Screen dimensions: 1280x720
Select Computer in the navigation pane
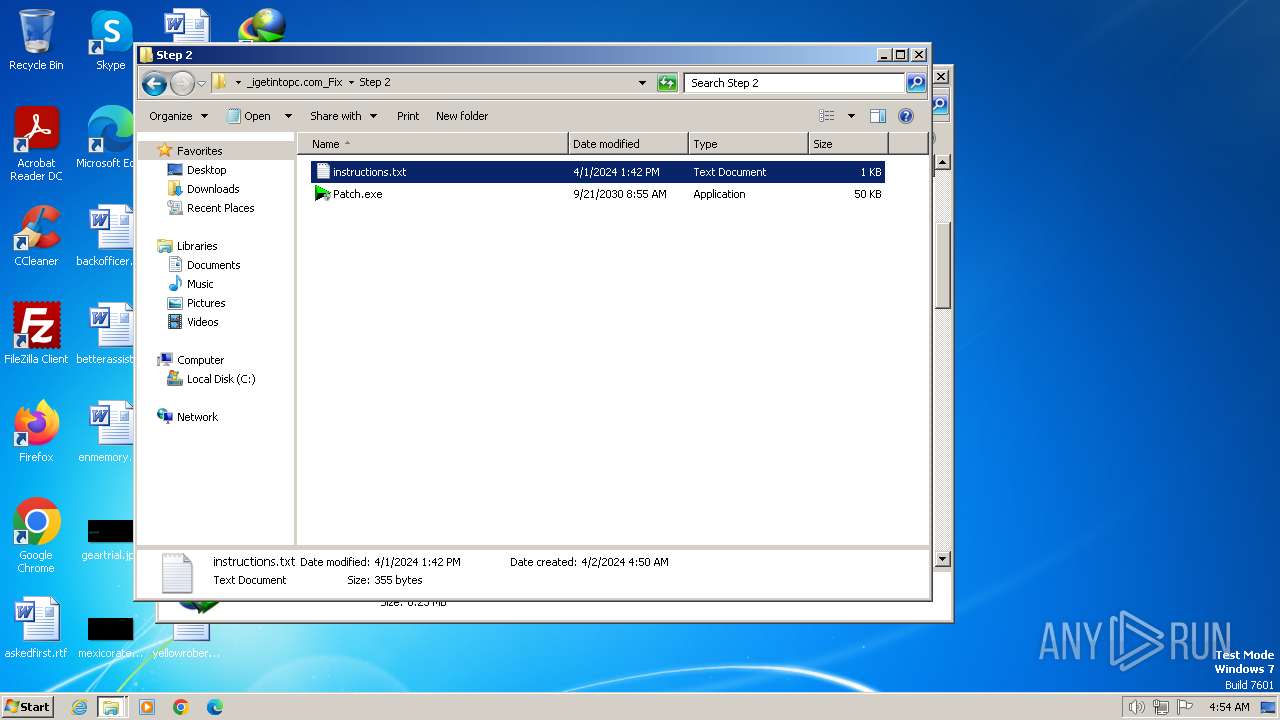click(x=200, y=360)
